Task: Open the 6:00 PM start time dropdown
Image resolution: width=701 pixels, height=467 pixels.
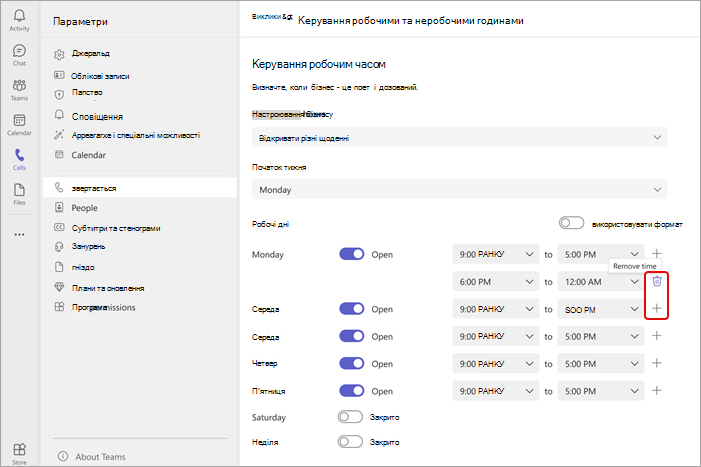Action: coord(496,282)
